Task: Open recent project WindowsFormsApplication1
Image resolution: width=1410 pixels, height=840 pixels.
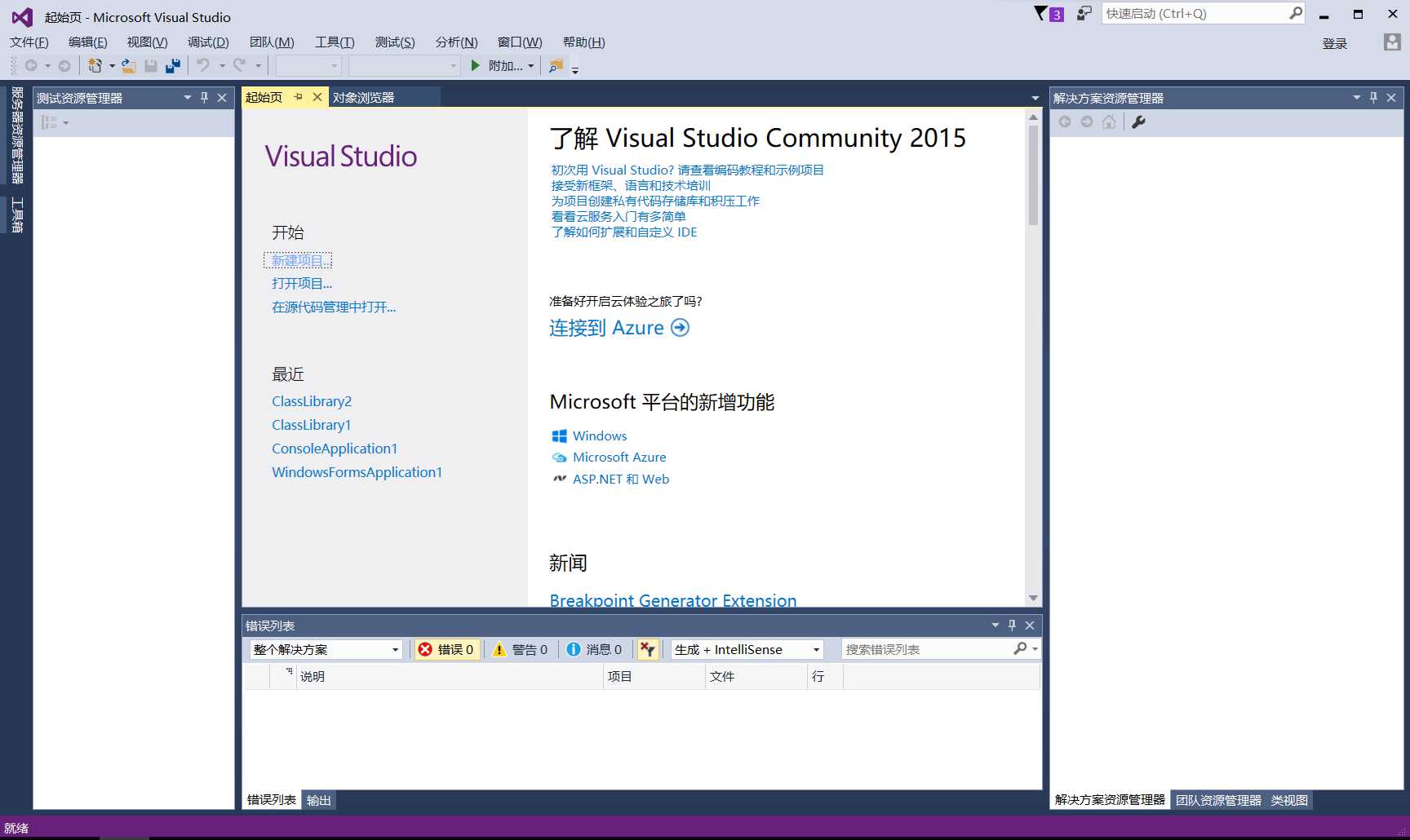Action: tap(357, 472)
